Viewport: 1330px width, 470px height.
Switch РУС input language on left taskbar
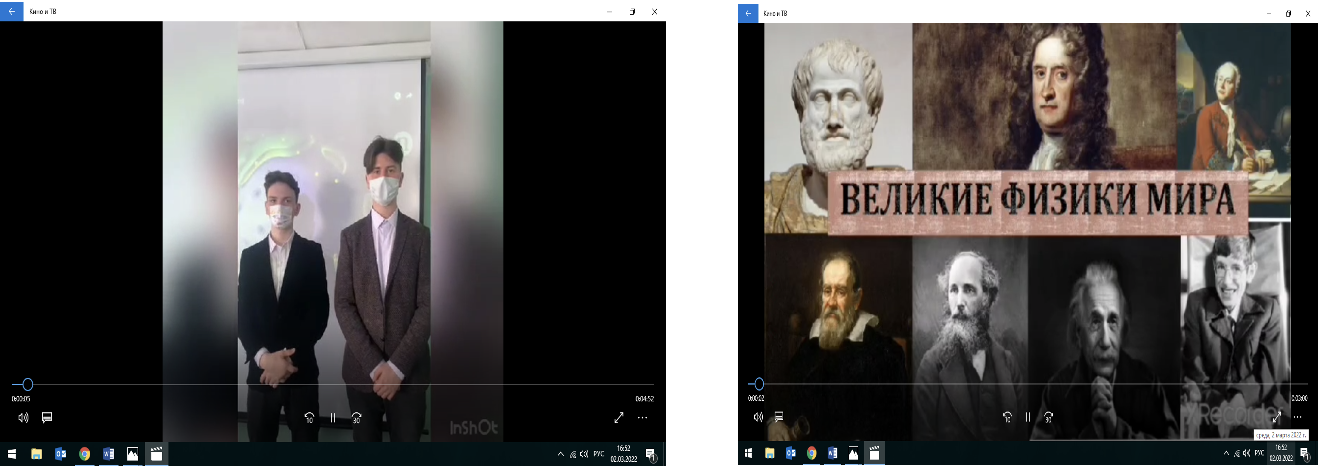[599, 454]
